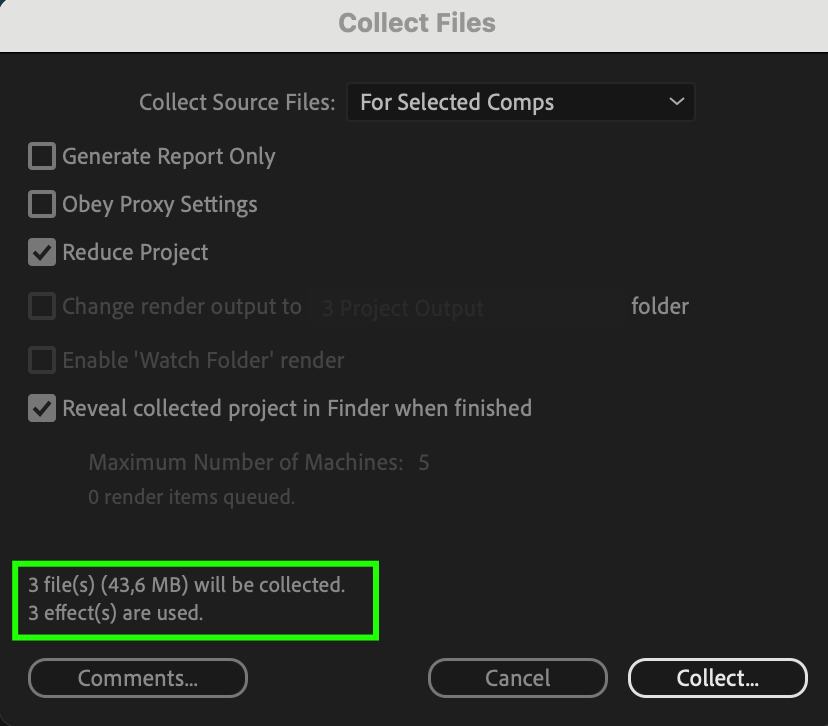Viewport: 828px width, 726px height.
Task: Select the Maximum Number of Machines value 5
Action: tap(424, 463)
